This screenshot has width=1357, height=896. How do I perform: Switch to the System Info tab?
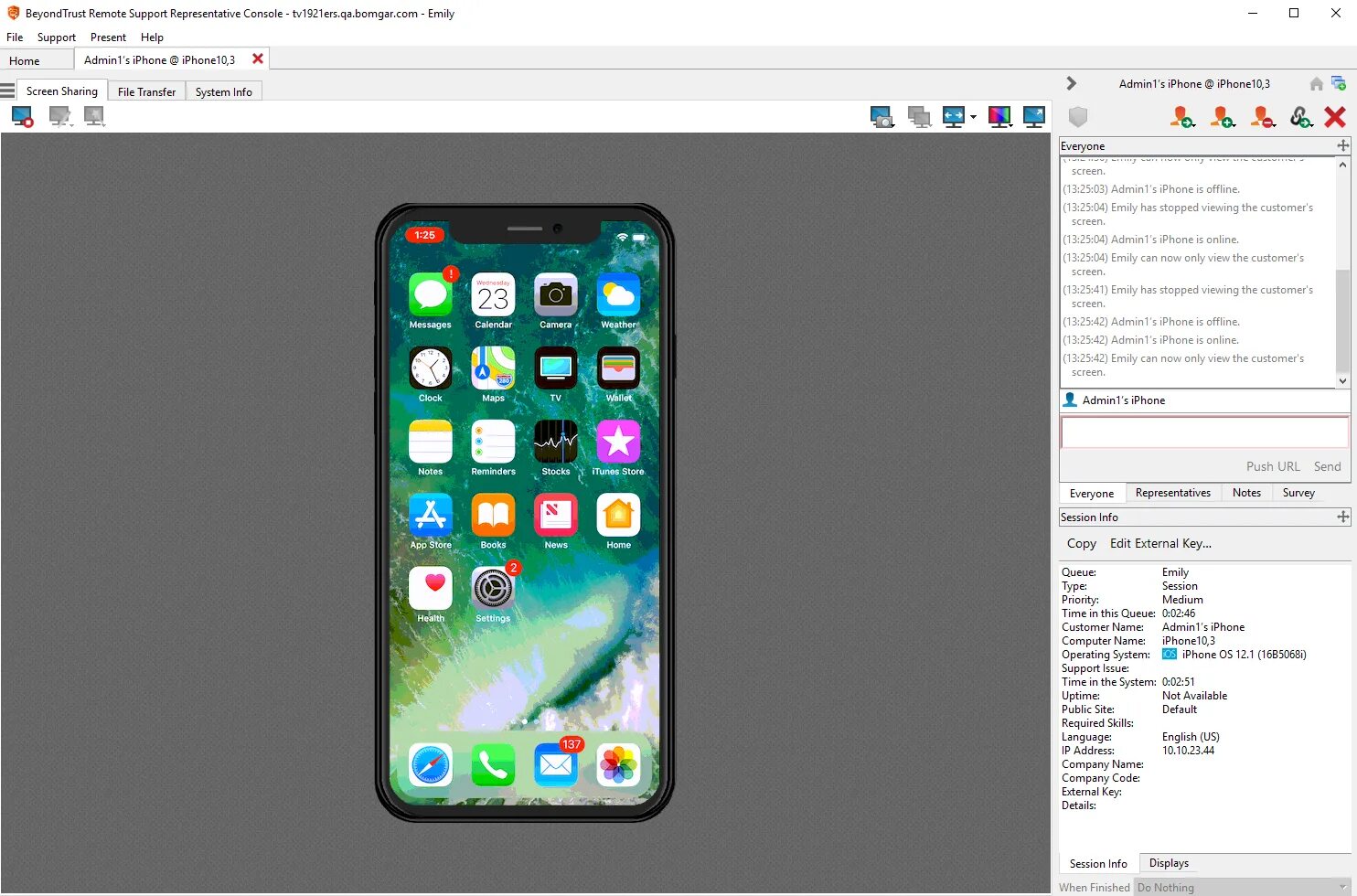coord(224,91)
